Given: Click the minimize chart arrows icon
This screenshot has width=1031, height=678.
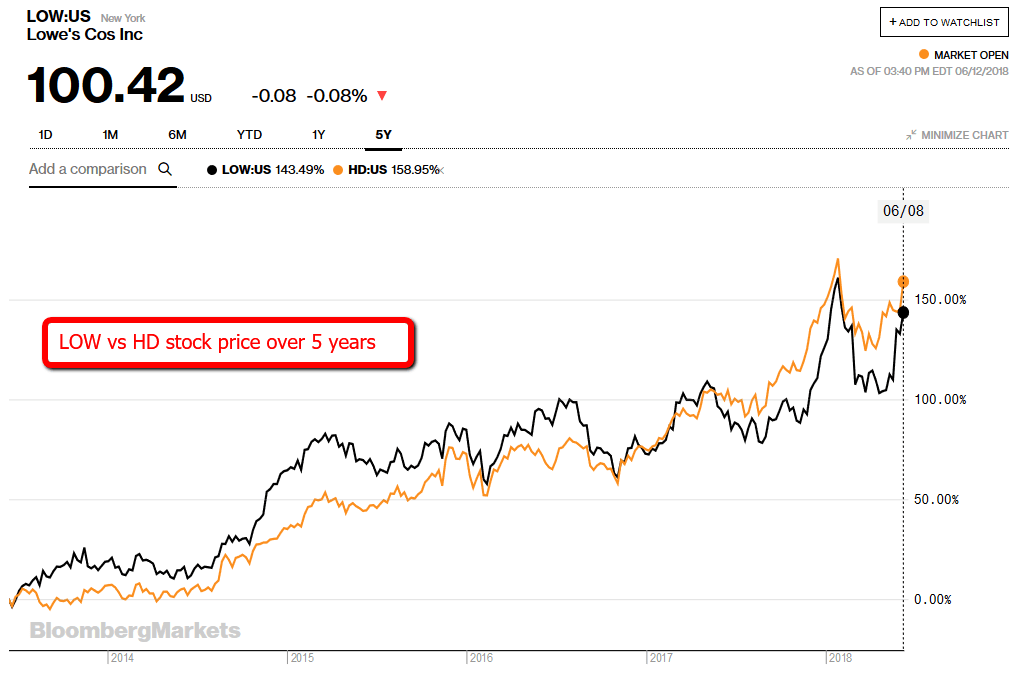Looking at the screenshot, I should [x=911, y=135].
